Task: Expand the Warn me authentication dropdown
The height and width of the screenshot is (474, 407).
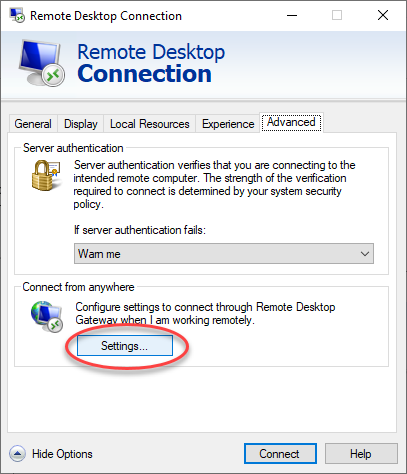Action: pyautogui.click(x=224, y=254)
